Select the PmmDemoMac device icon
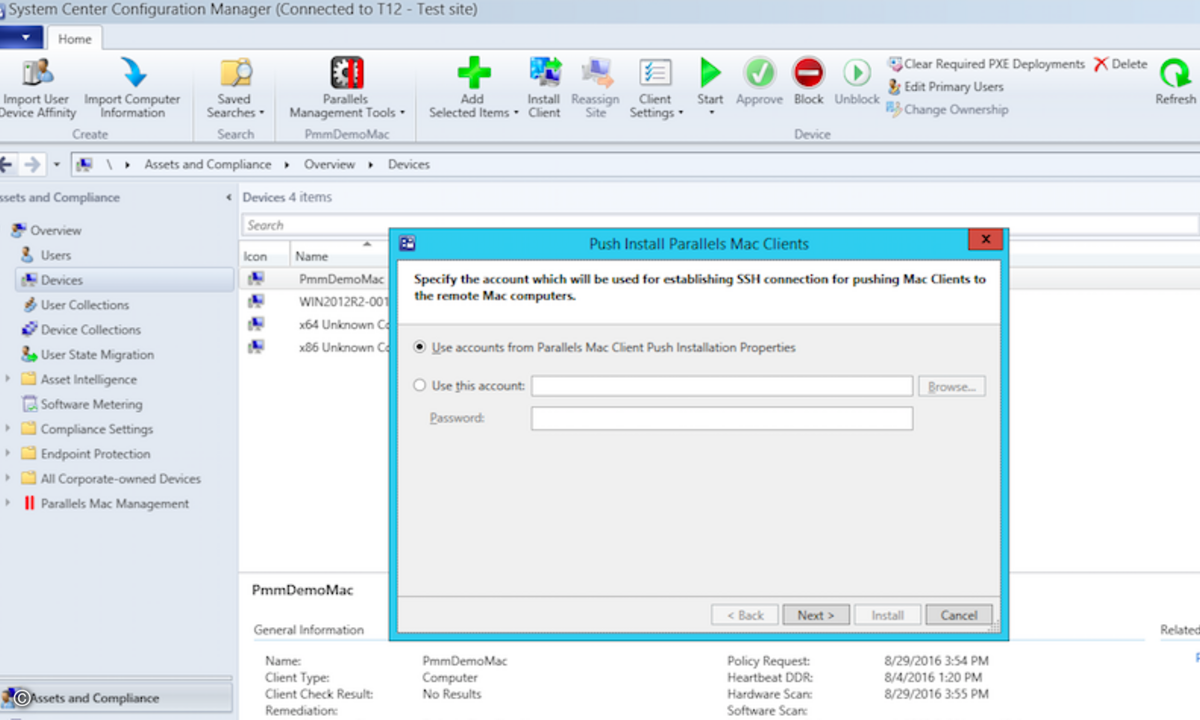The width and height of the screenshot is (1200, 720). click(257, 279)
